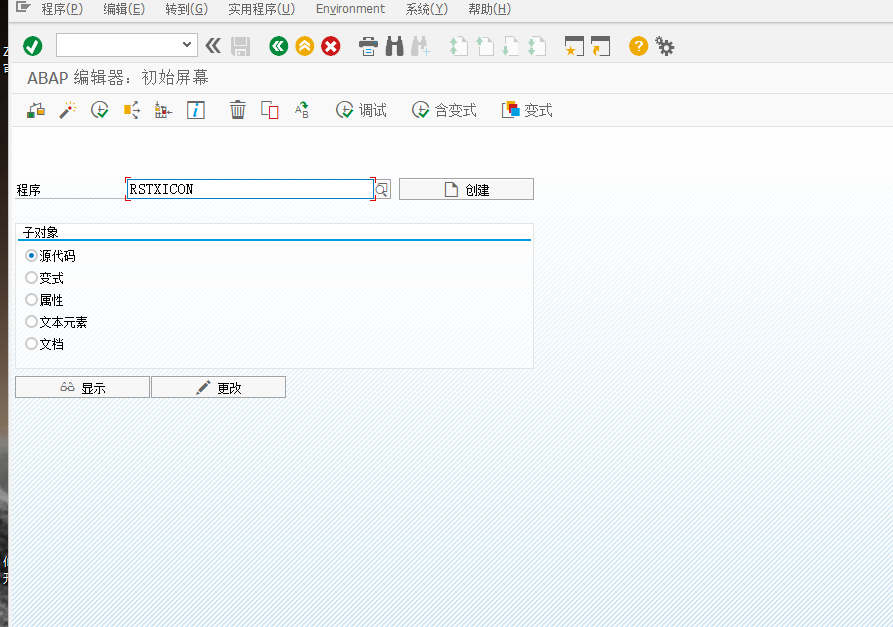The height and width of the screenshot is (627, 893).
Task: Click the Rename AB icon
Action: [x=301, y=110]
